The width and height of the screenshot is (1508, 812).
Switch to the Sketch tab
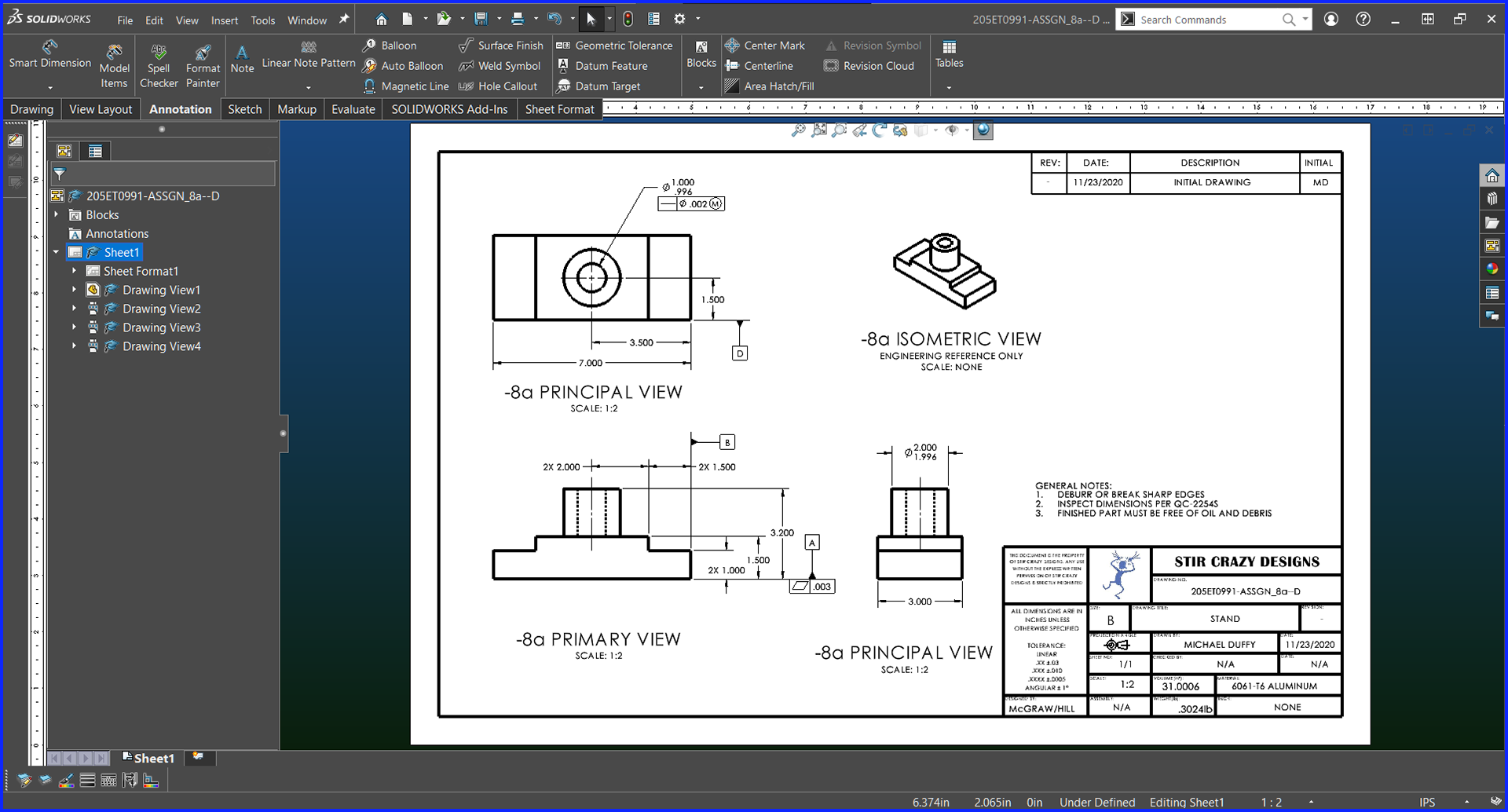point(244,109)
